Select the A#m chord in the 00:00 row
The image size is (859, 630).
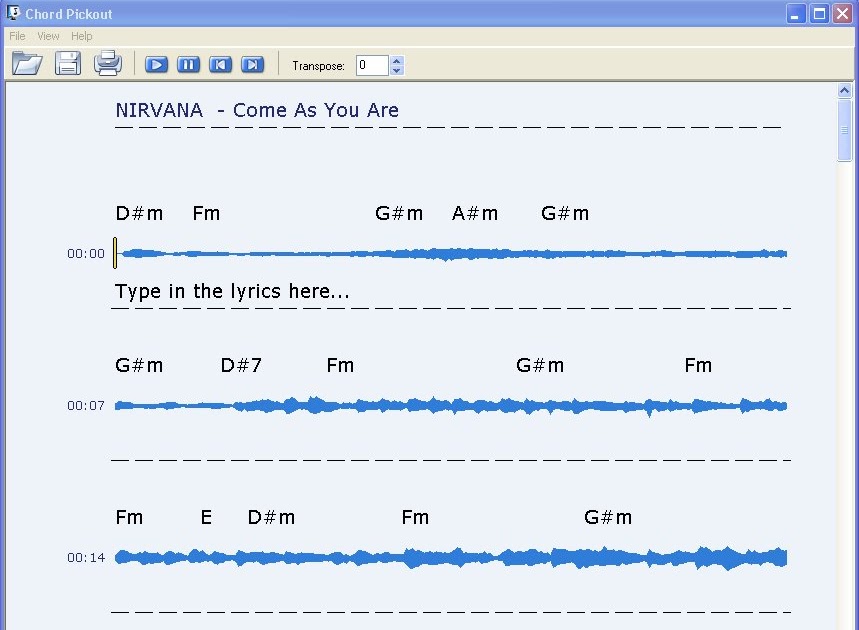[x=475, y=213]
